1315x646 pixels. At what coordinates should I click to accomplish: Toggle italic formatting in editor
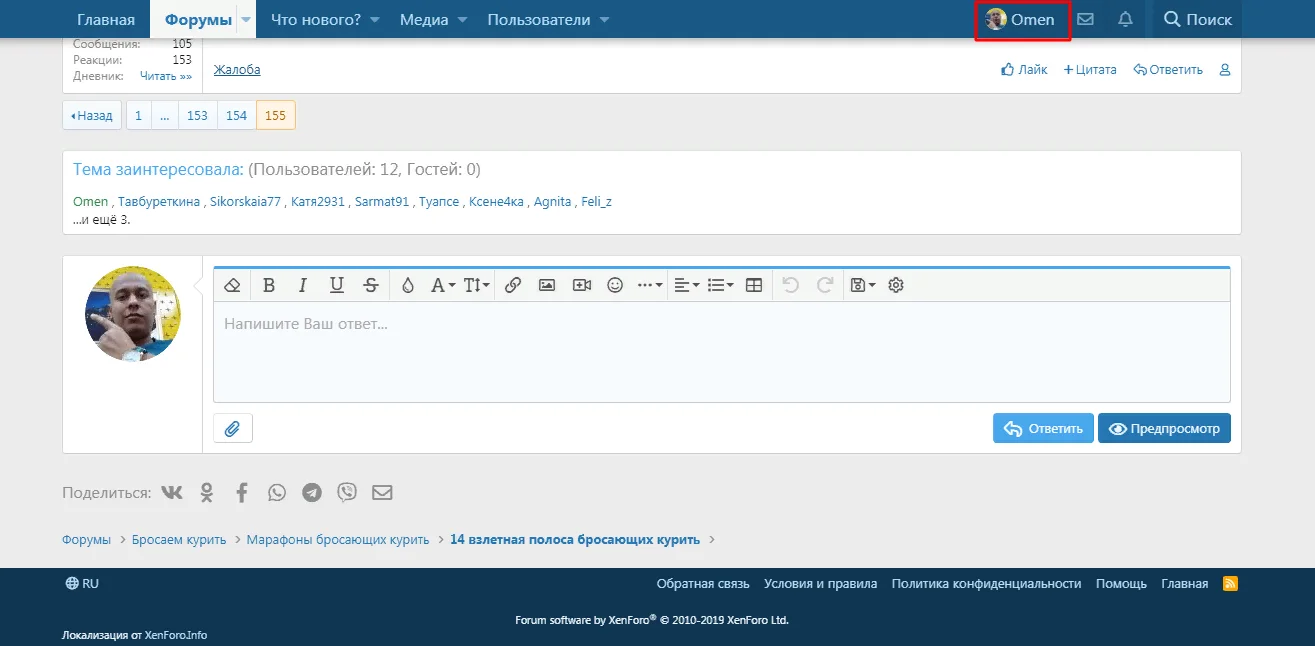(303, 285)
